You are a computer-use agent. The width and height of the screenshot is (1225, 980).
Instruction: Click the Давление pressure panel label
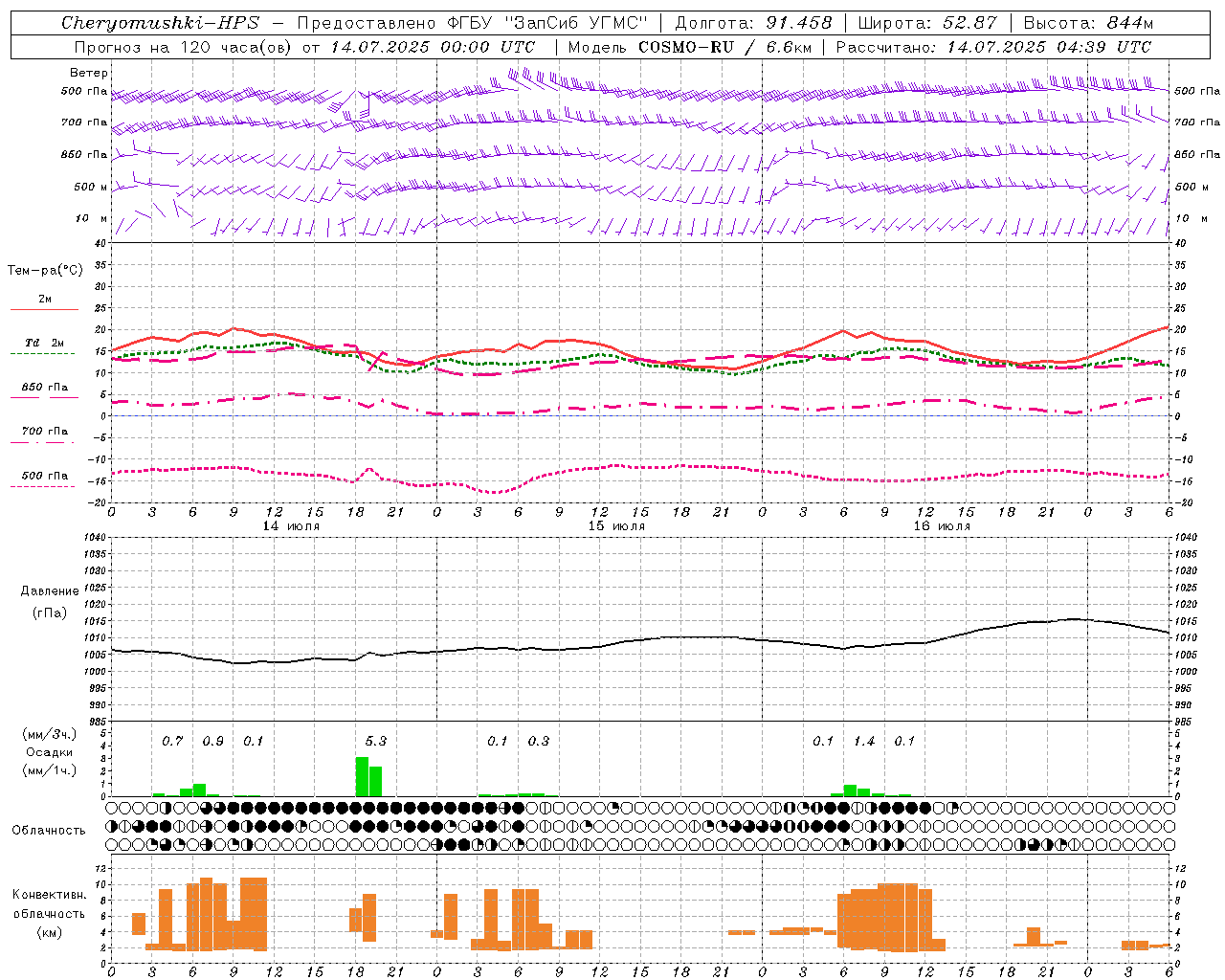click(x=50, y=590)
